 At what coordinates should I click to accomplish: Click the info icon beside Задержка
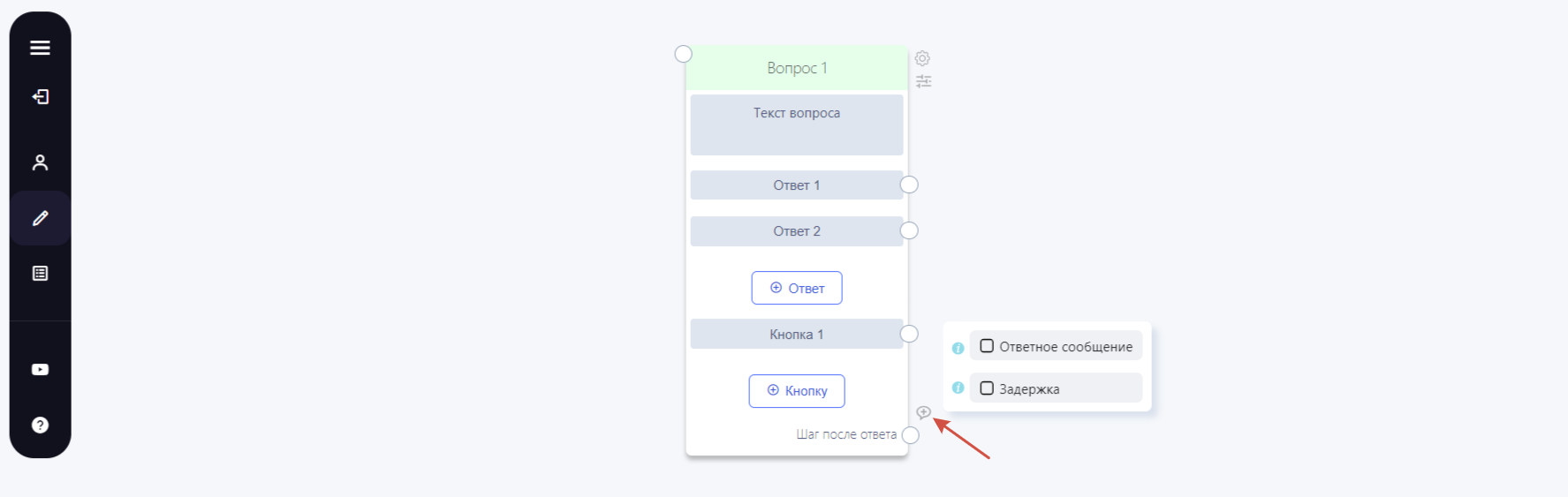[958, 388]
